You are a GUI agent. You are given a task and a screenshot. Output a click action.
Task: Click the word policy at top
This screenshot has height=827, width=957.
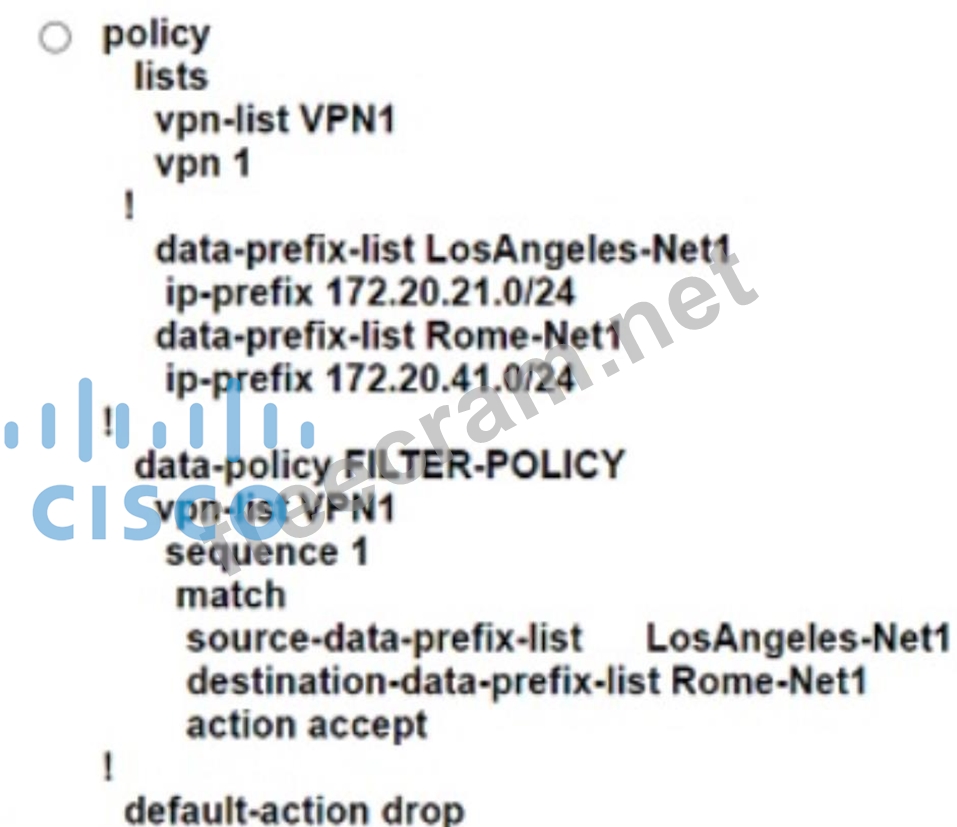tap(156, 35)
